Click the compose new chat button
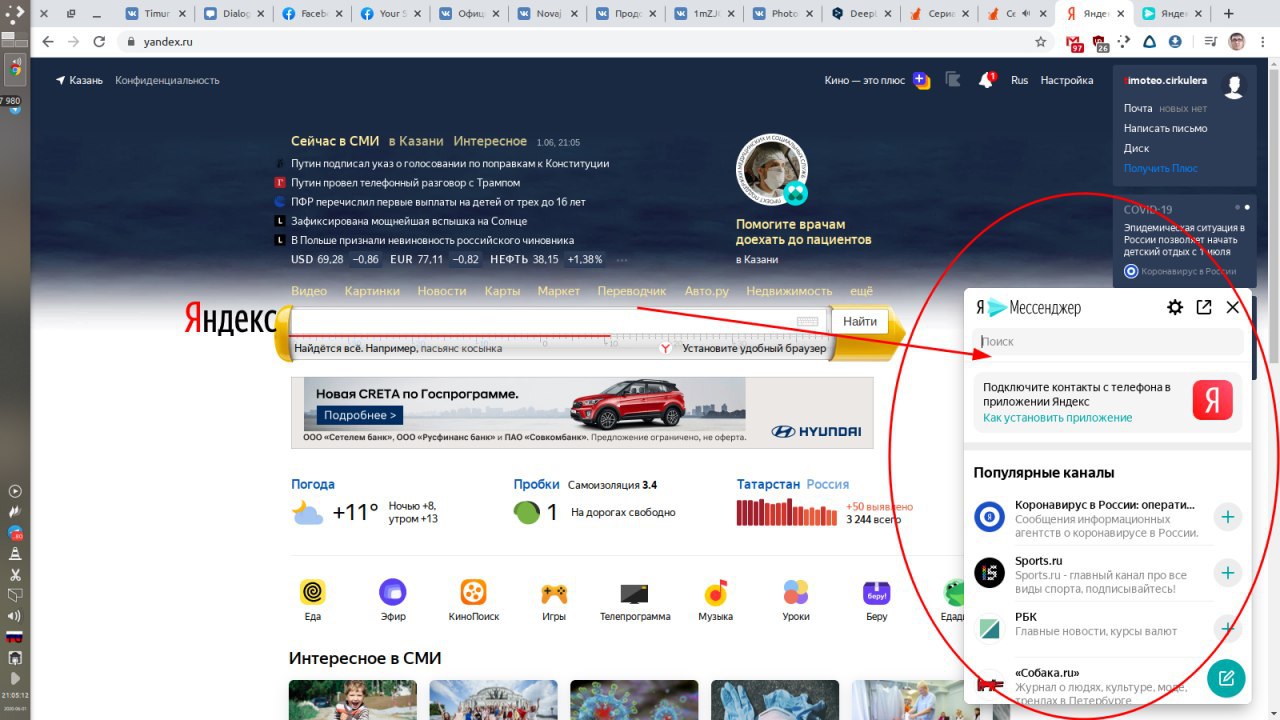This screenshot has height=720, width=1280. [x=1226, y=679]
